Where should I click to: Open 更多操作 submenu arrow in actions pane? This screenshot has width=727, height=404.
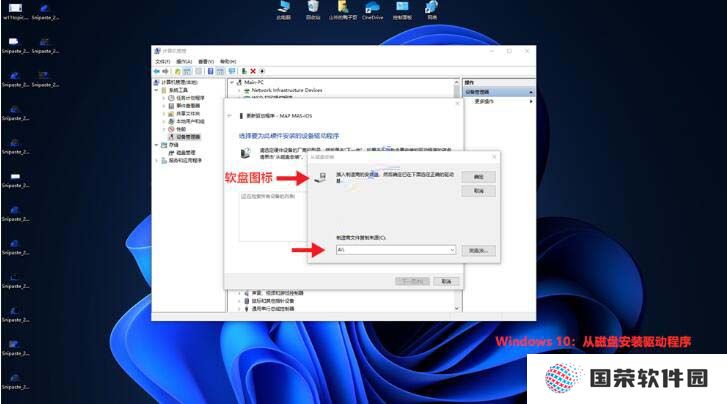531,101
